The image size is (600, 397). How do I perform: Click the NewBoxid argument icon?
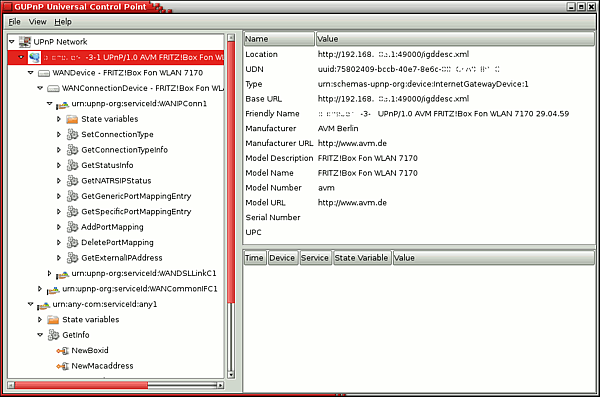pos(62,351)
